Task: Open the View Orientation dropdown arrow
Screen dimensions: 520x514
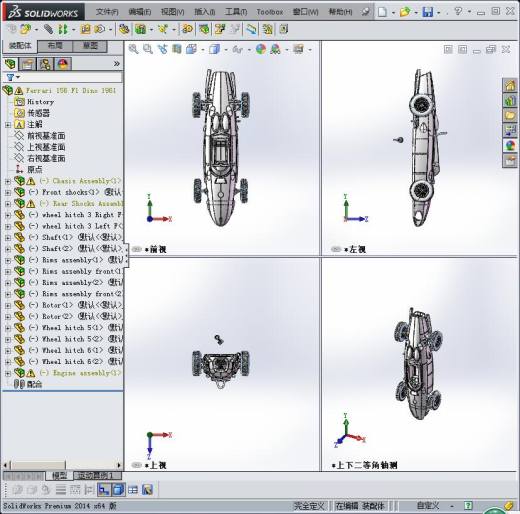Action: pyautogui.click(x=203, y=50)
